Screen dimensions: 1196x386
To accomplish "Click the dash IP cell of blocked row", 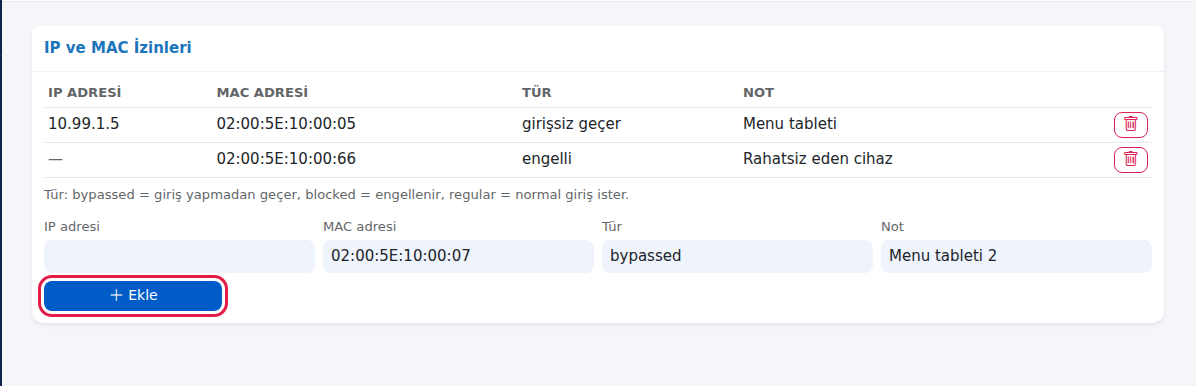I will click(x=56, y=159).
